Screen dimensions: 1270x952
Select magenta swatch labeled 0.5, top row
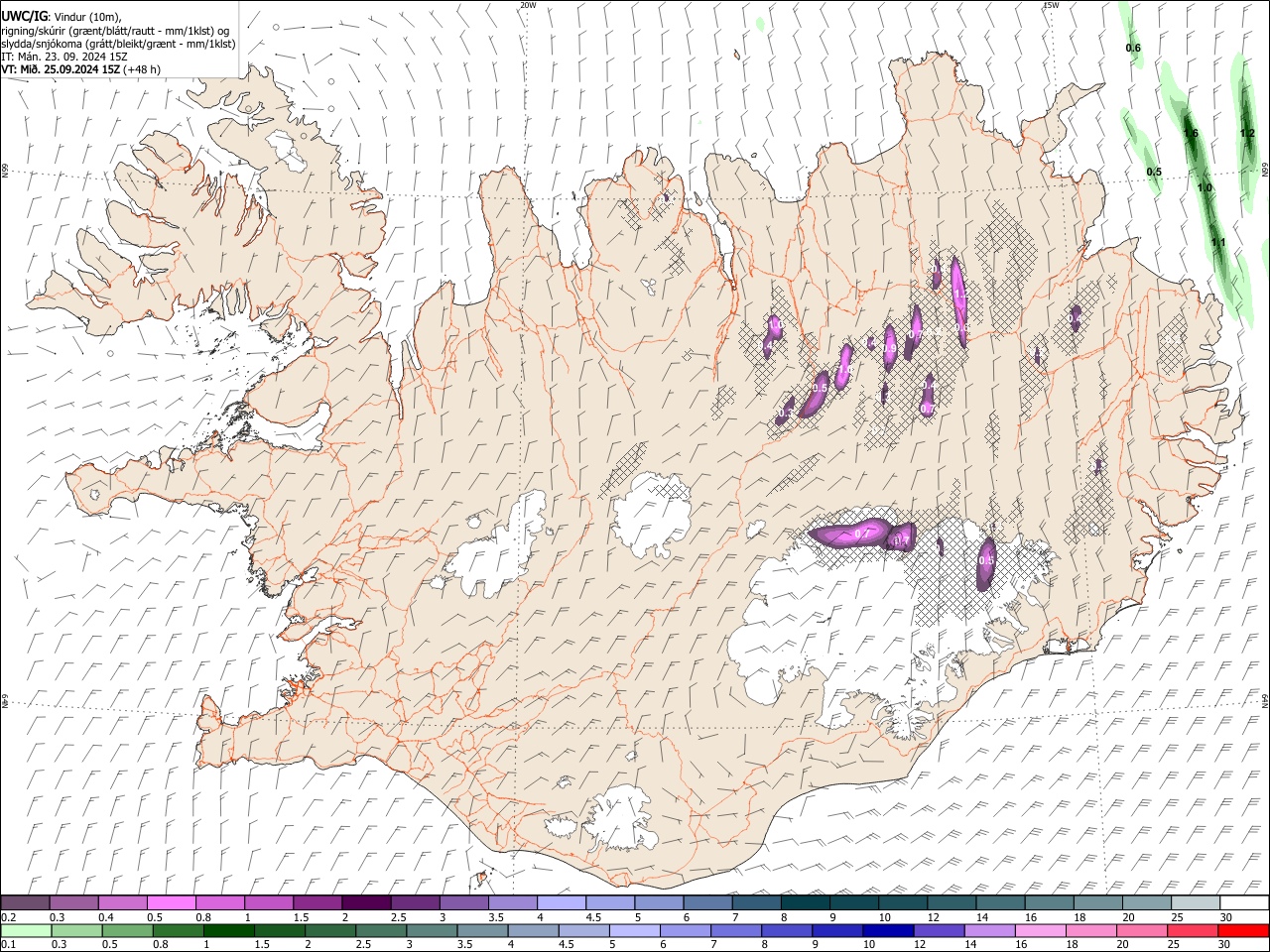coord(172,903)
